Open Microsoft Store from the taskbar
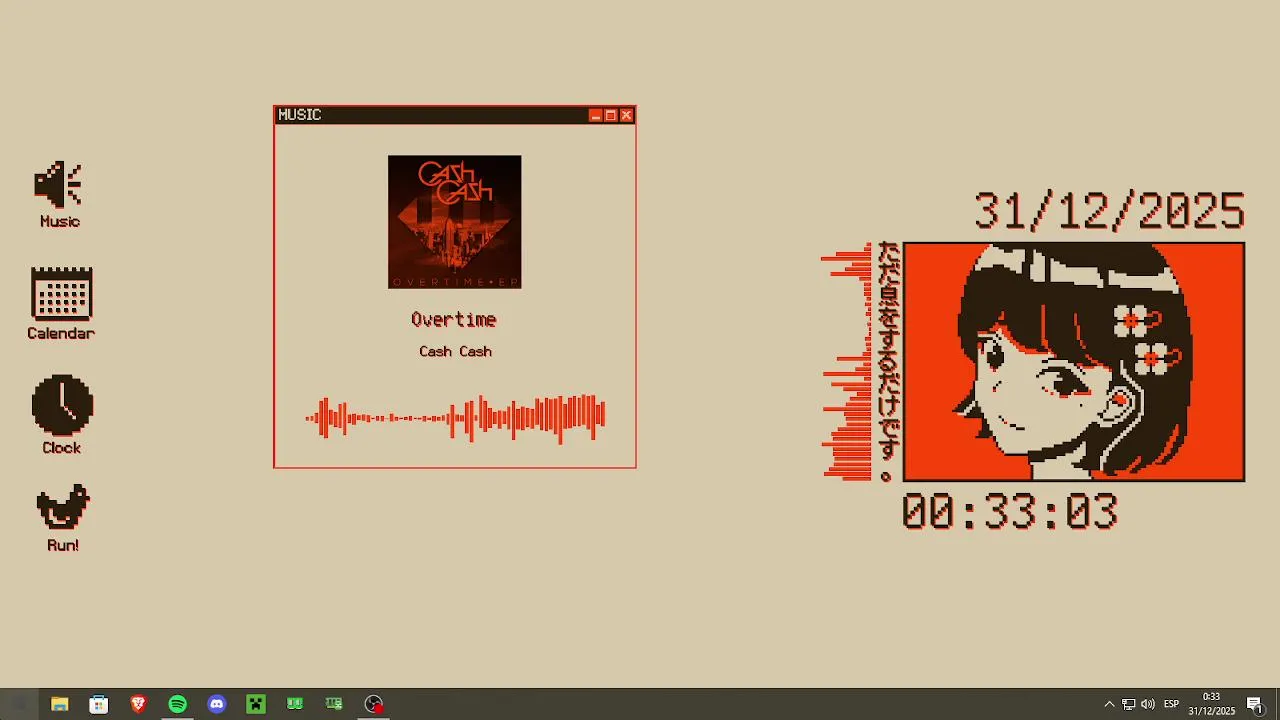Viewport: 1280px width, 720px height. 98,704
